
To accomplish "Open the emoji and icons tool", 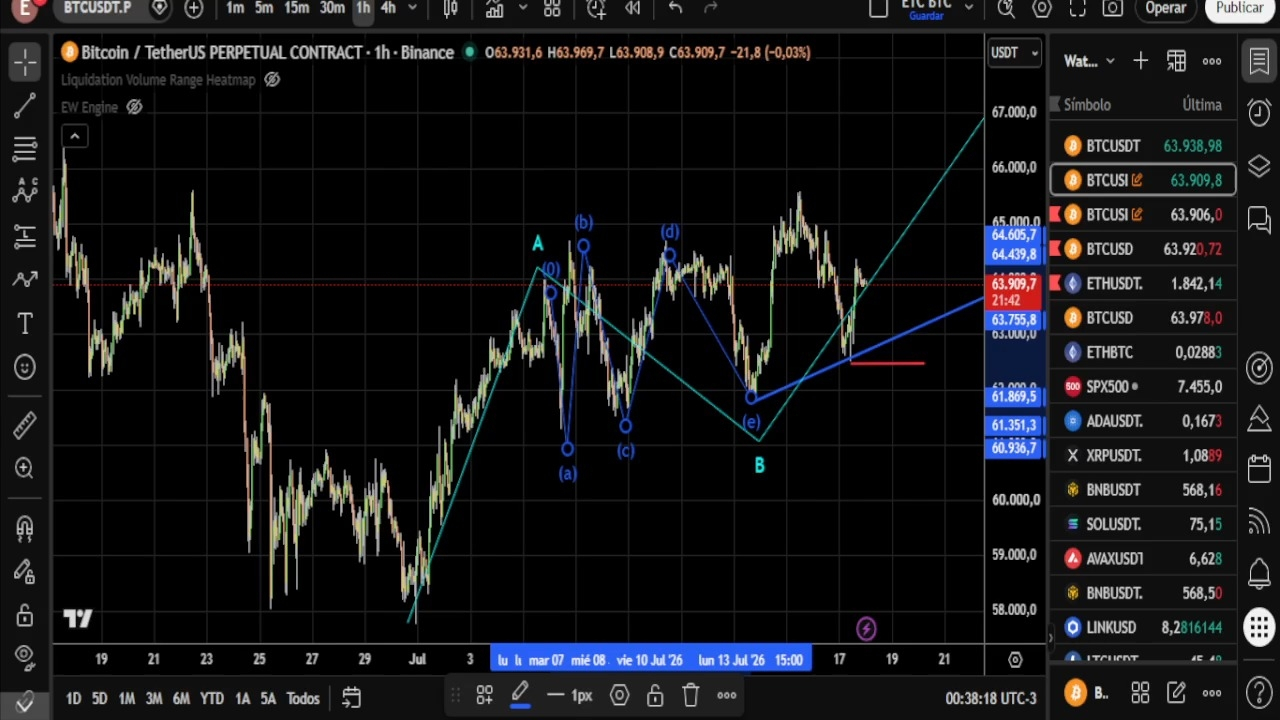I will [x=25, y=367].
